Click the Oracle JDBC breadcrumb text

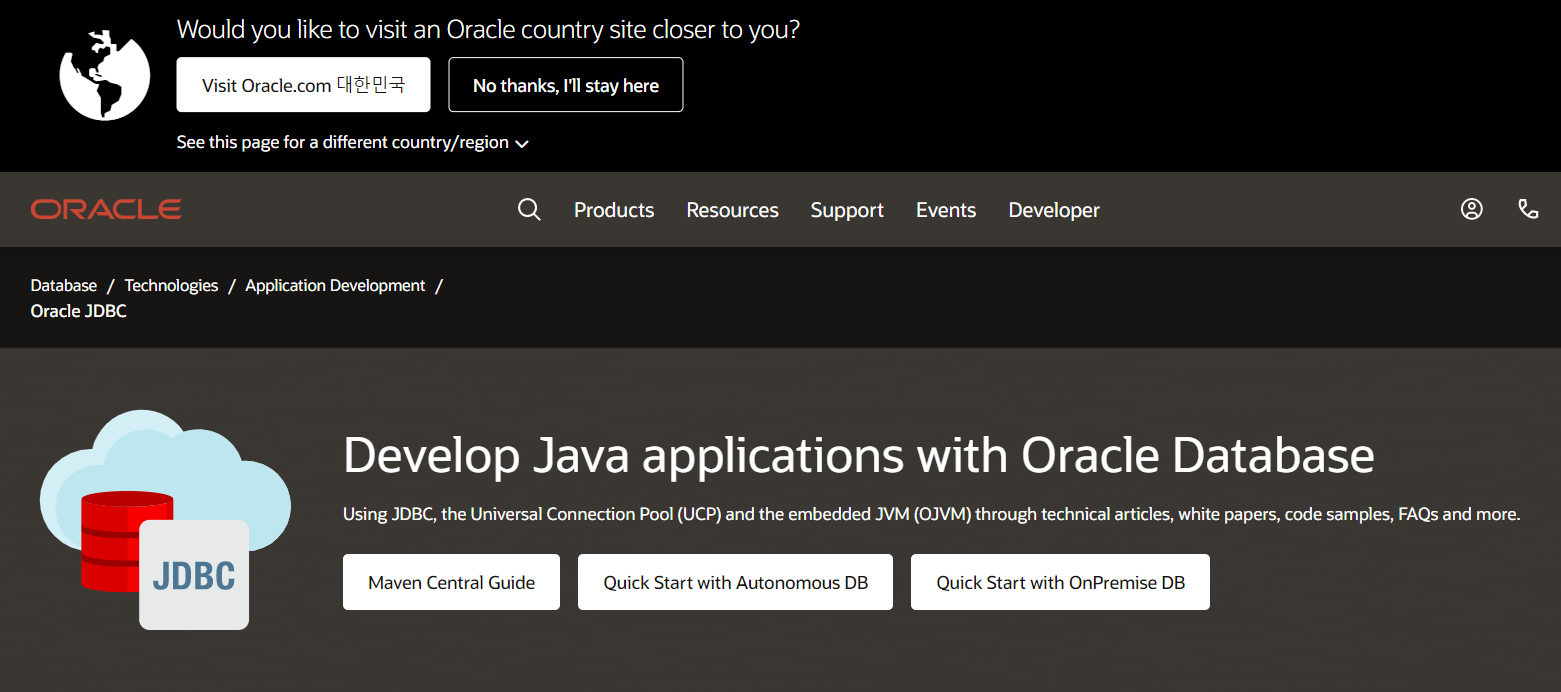coord(79,311)
